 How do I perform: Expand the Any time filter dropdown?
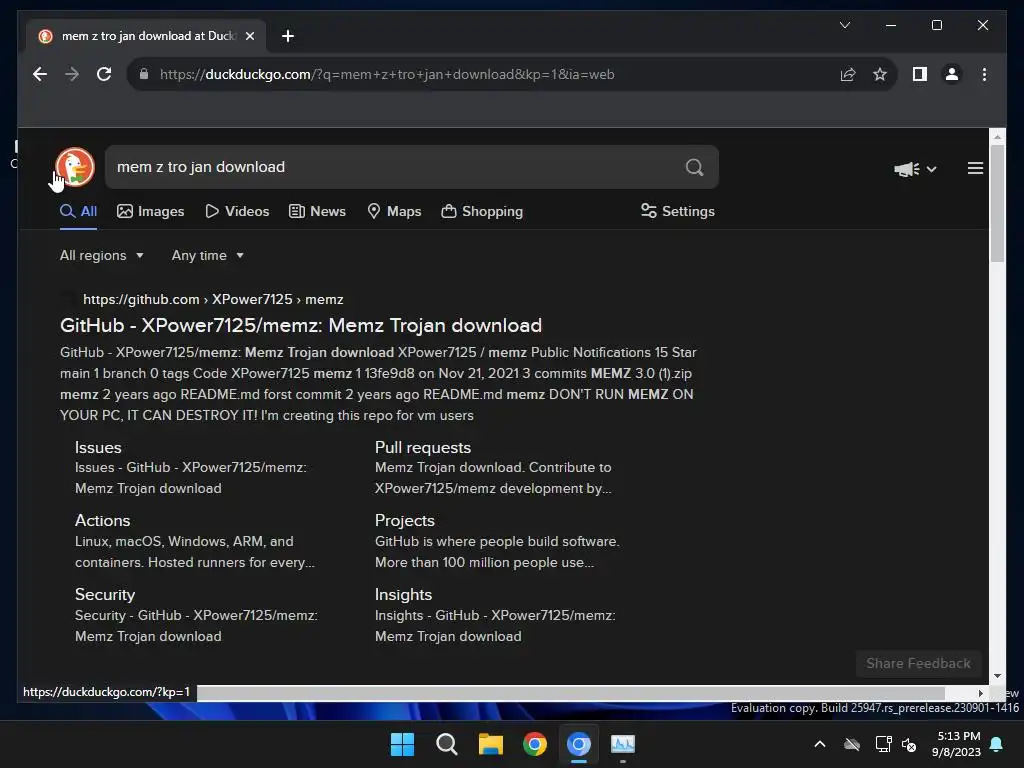click(208, 255)
